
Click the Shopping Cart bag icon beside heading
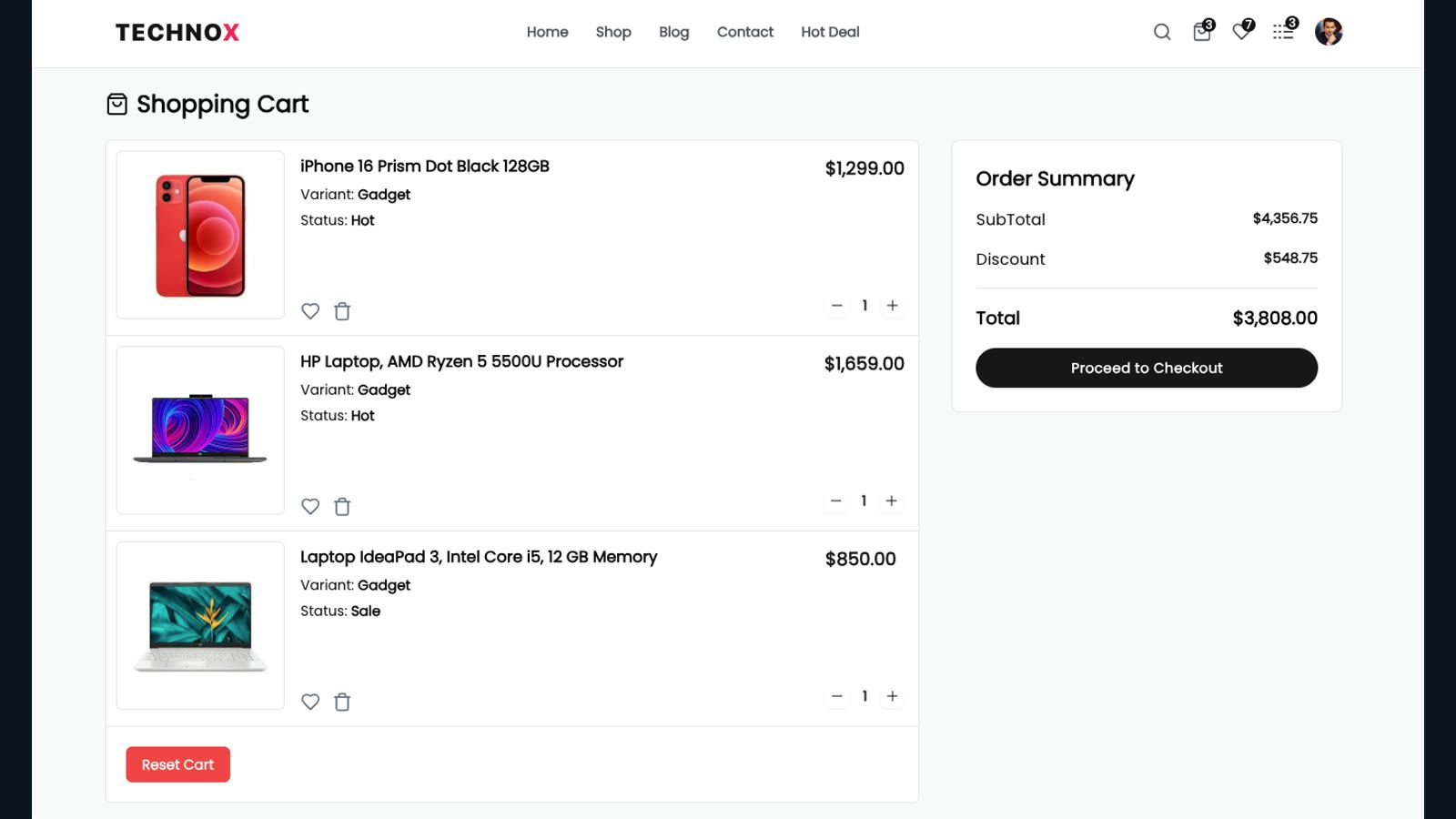pos(116,104)
